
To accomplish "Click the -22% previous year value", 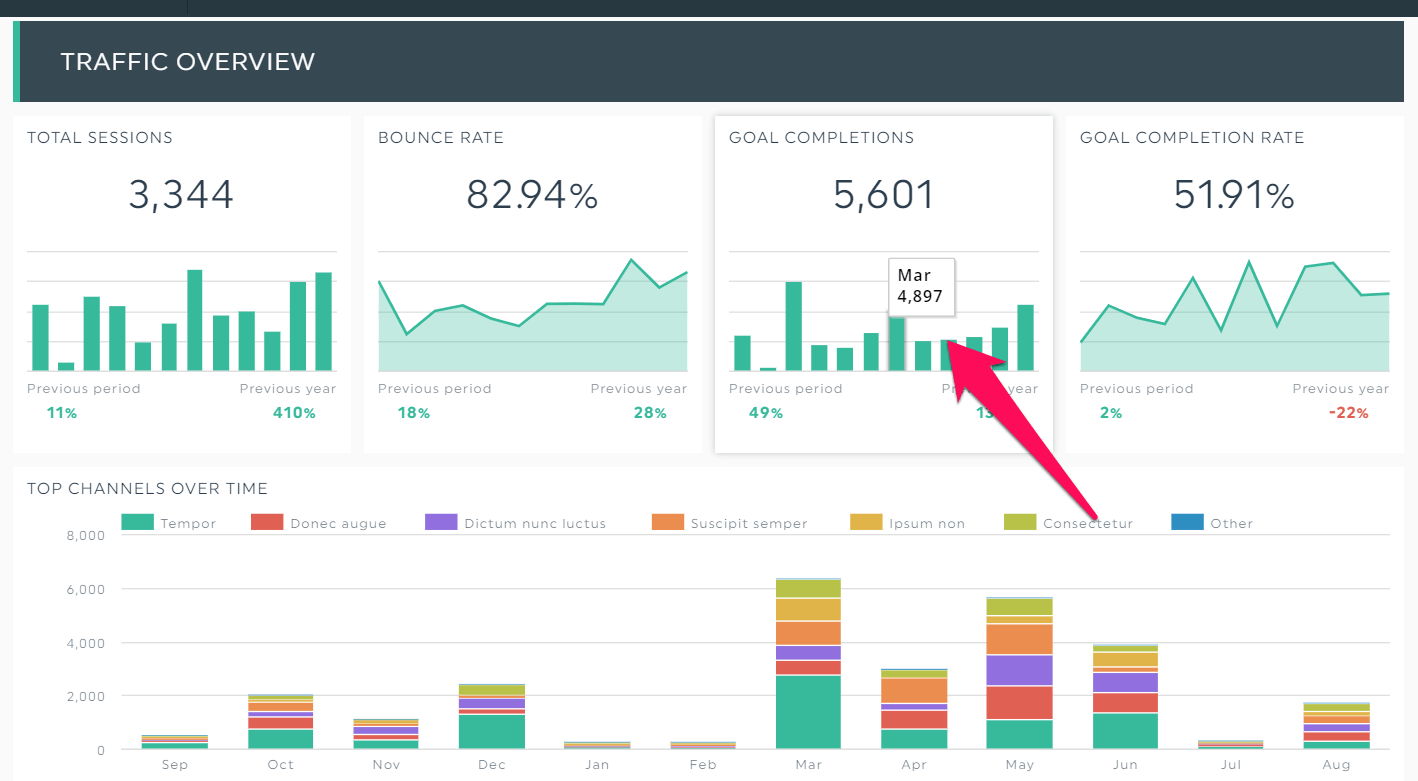I will (x=1347, y=413).
